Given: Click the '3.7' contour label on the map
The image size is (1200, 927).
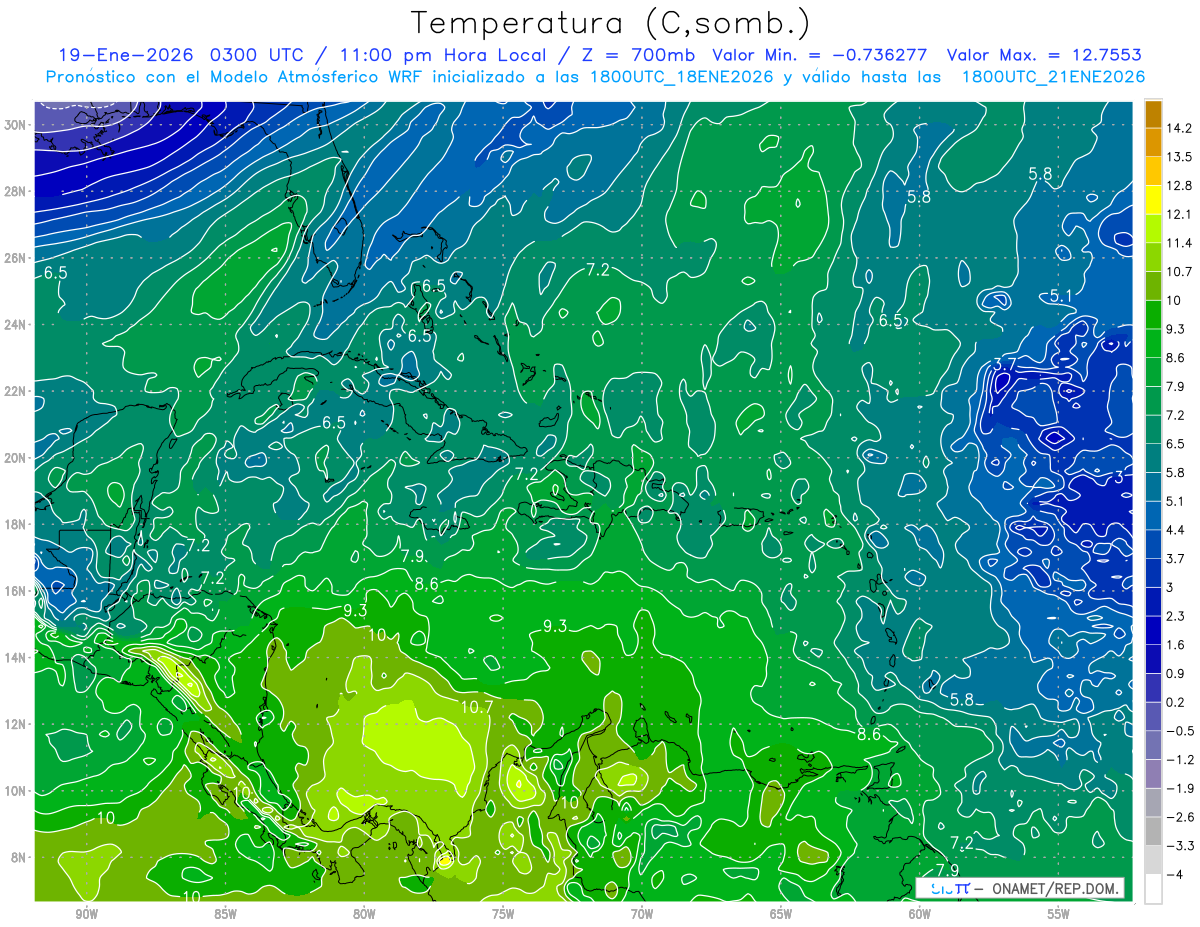Looking at the screenshot, I should tap(1003, 363).
